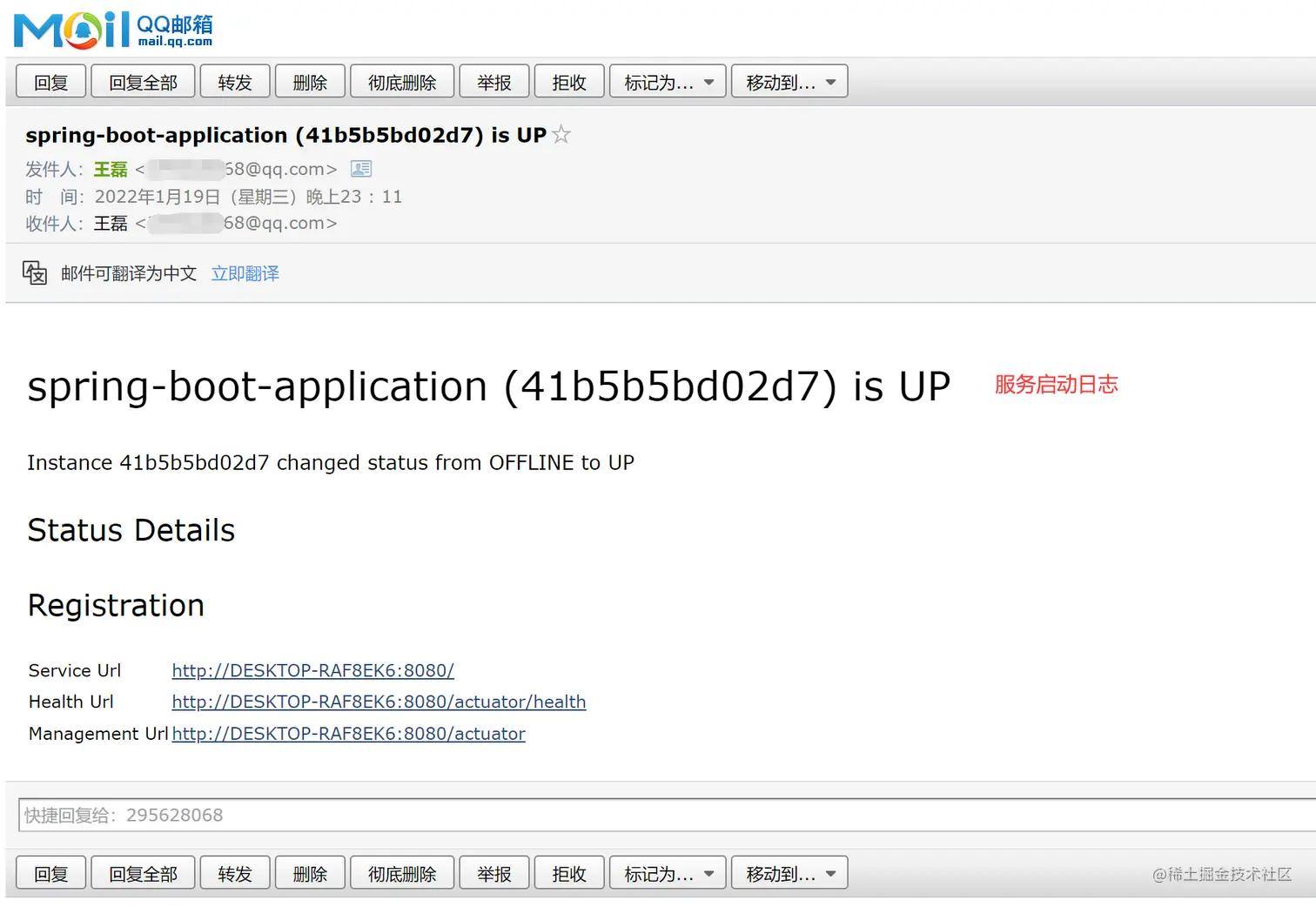Open the Management Url actuator link

pyautogui.click(x=348, y=734)
